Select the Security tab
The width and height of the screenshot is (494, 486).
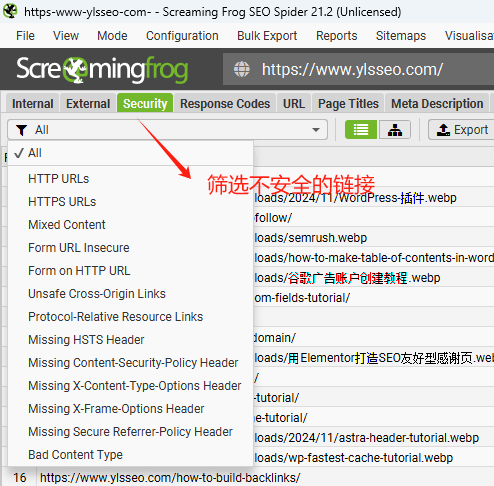[145, 104]
